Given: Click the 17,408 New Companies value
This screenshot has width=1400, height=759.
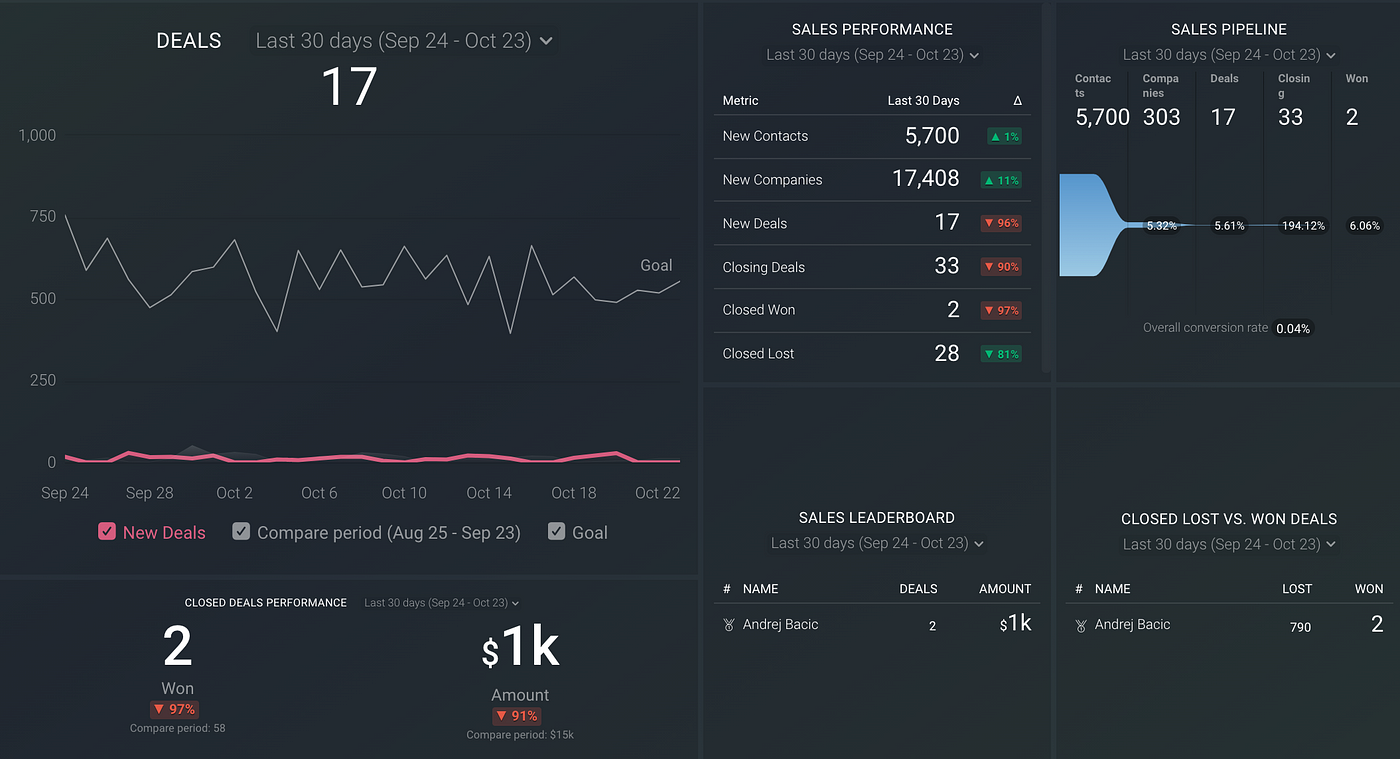Looking at the screenshot, I should click(x=926, y=179).
